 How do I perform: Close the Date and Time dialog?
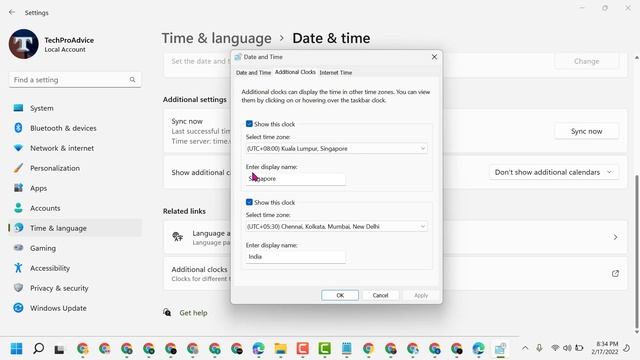pos(434,57)
